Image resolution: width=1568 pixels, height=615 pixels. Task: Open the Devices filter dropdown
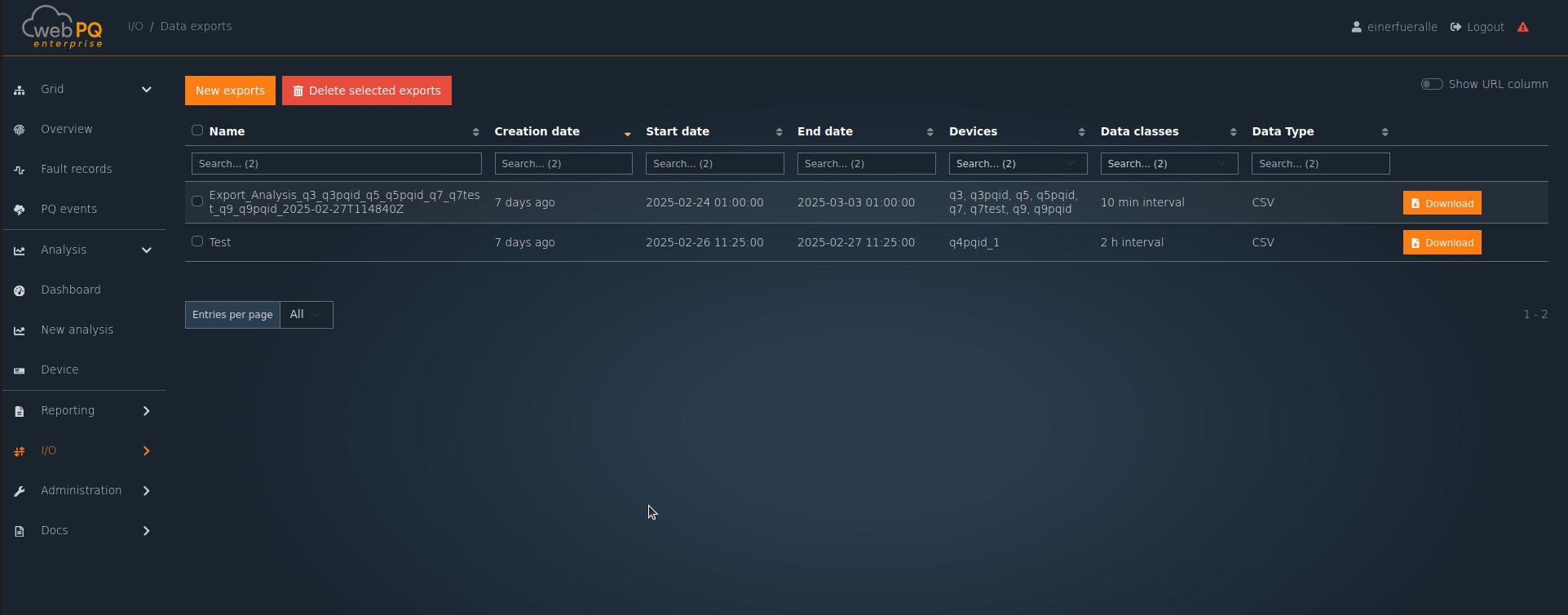coord(1017,164)
